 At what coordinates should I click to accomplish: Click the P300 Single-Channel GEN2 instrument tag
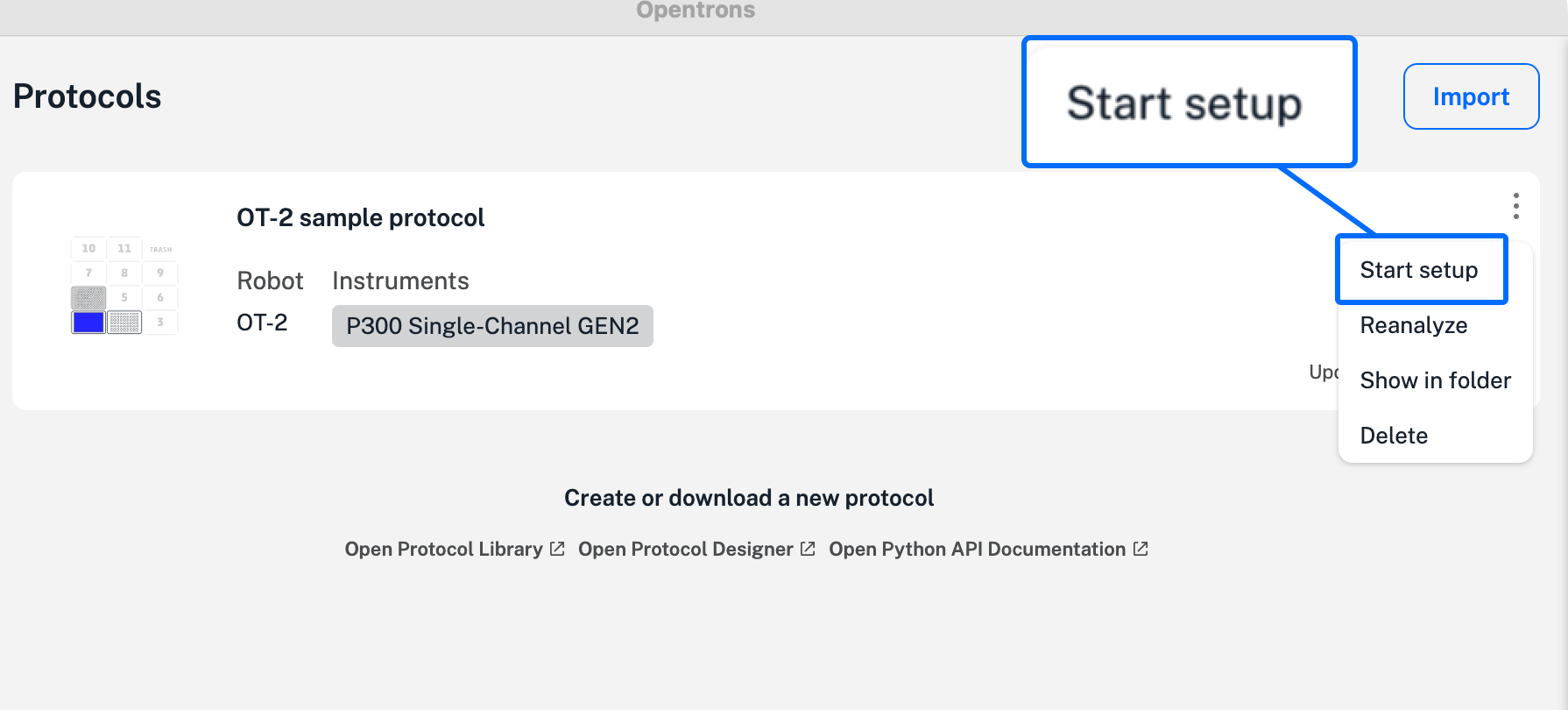pyautogui.click(x=492, y=326)
